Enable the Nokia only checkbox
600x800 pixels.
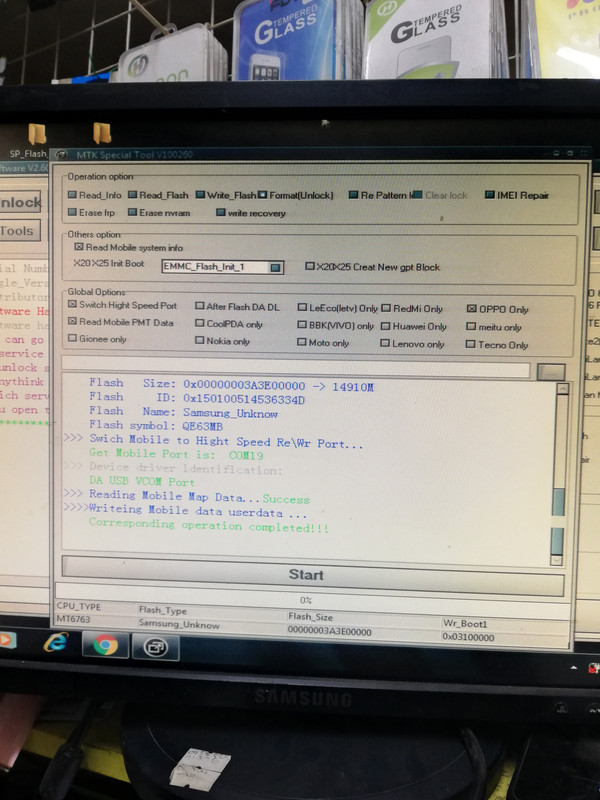pos(199,340)
